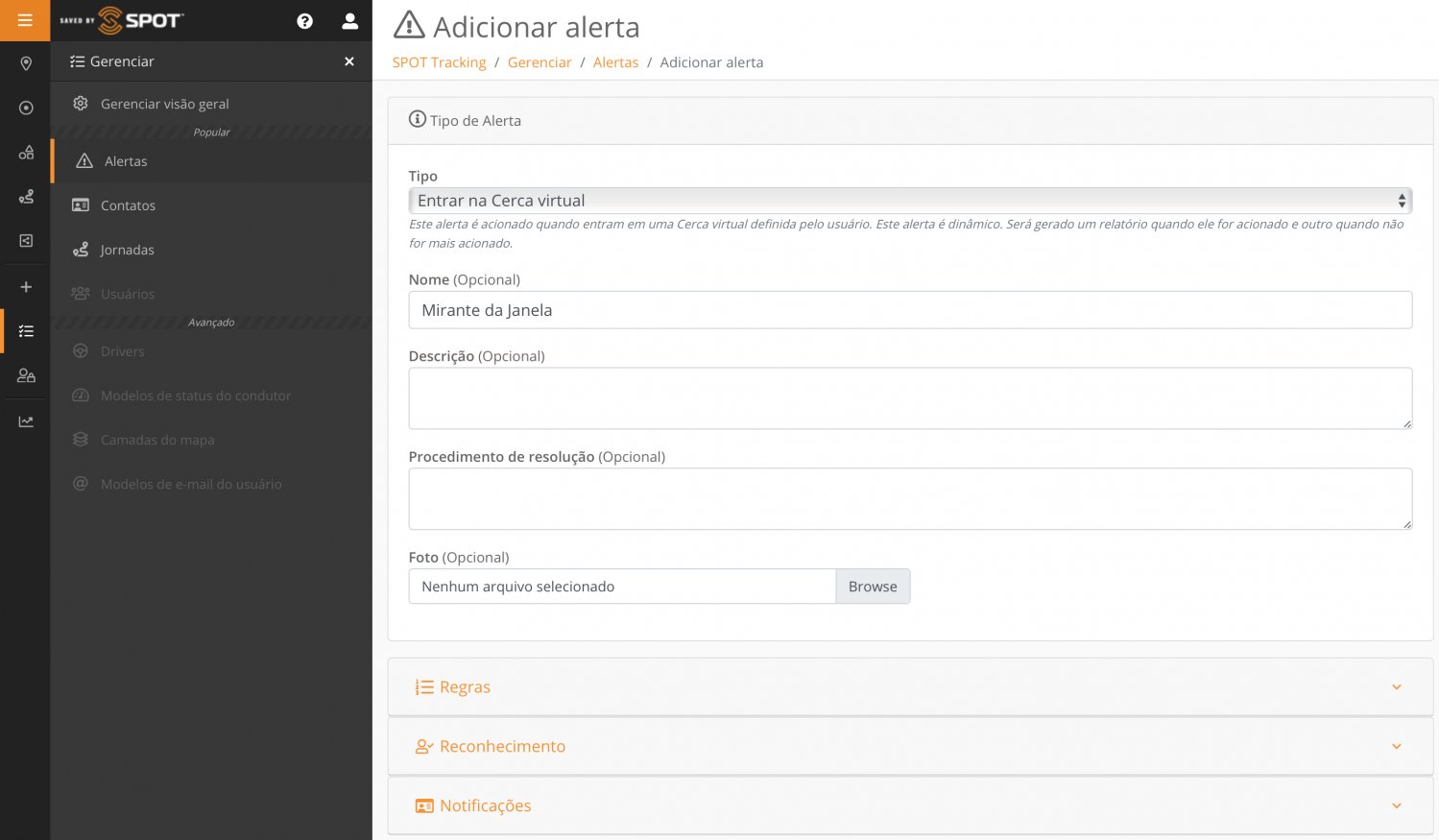
Task: Open Gerenciar visão geral
Action: pyautogui.click(x=164, y=104)
